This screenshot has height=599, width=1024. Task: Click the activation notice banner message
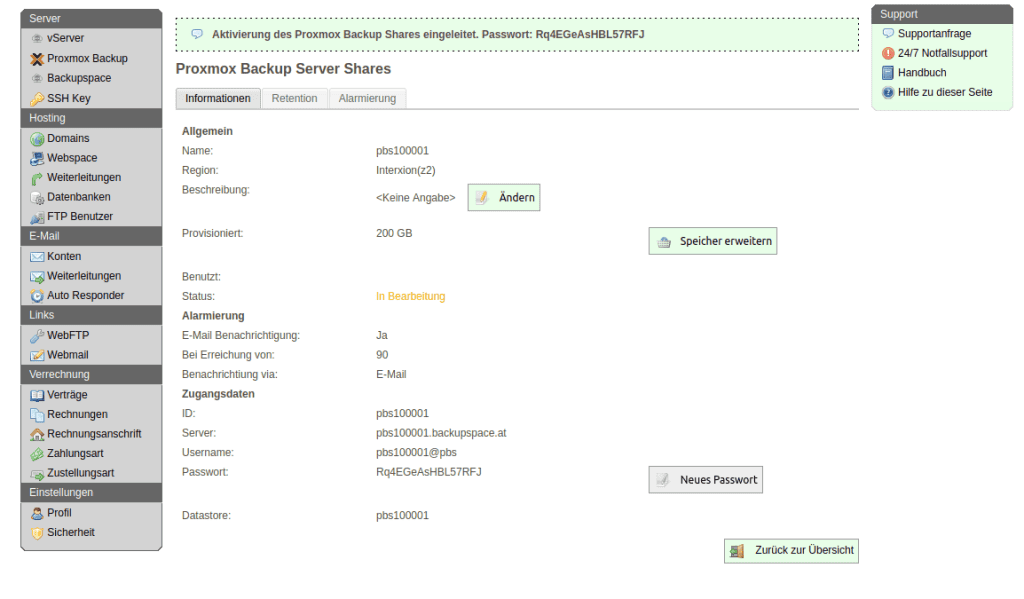428,35
